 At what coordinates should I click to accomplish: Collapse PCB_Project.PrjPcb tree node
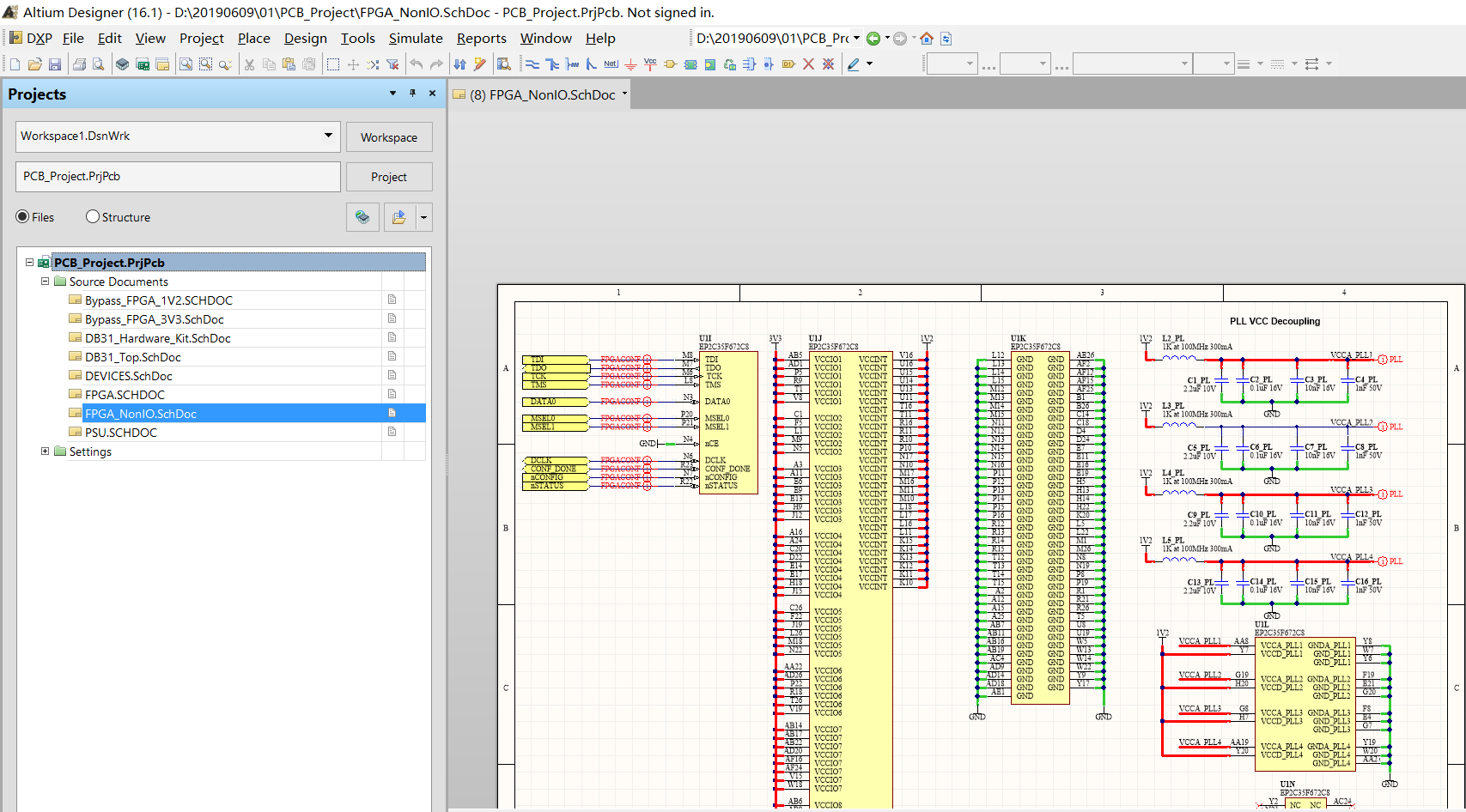[x=29, y=263]
